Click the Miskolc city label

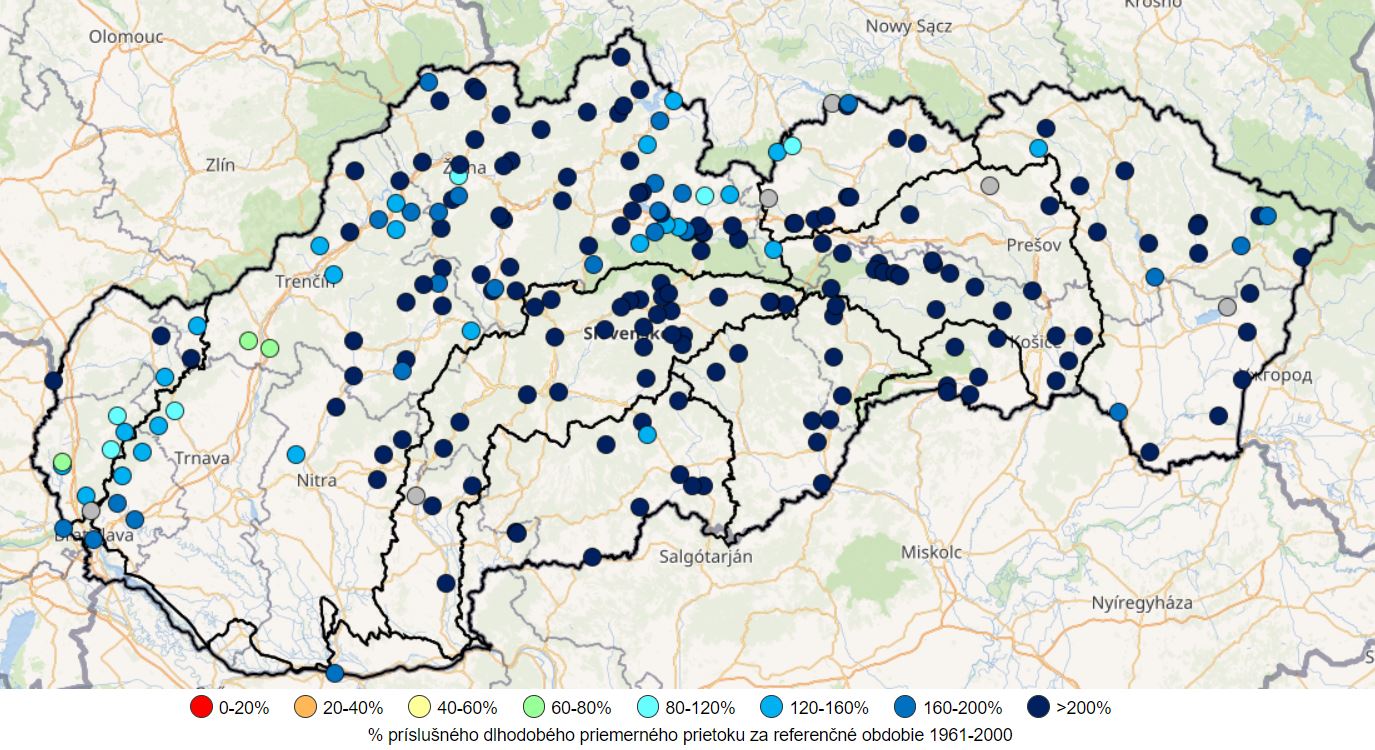(x=930, y=552)
